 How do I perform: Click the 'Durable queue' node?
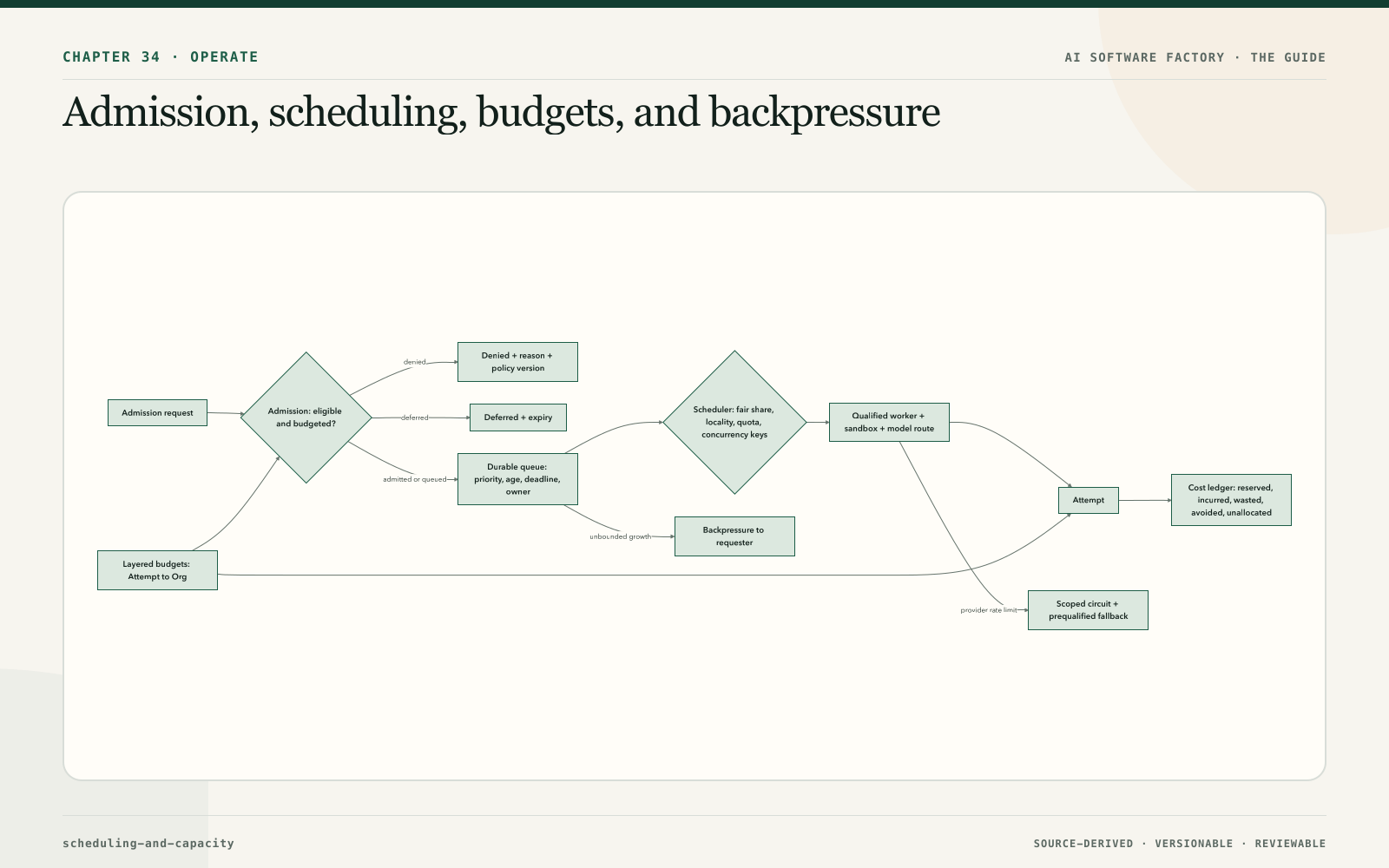pos(517,479)
